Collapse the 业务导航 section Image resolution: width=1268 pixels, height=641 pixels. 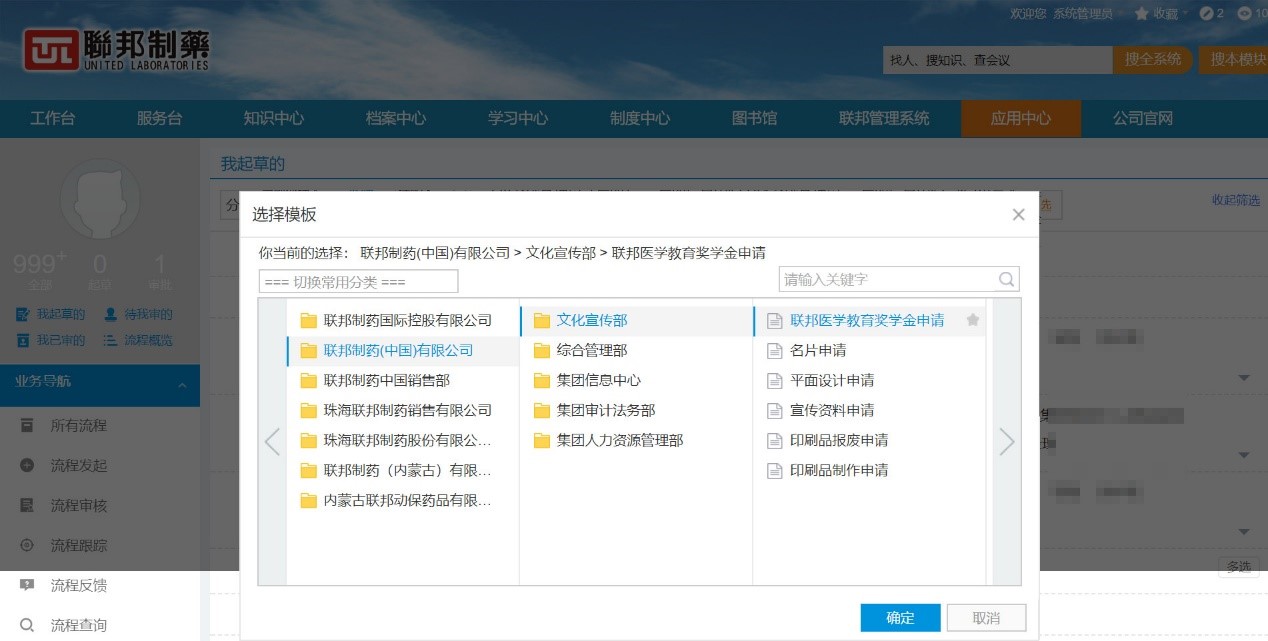point(182,386)
